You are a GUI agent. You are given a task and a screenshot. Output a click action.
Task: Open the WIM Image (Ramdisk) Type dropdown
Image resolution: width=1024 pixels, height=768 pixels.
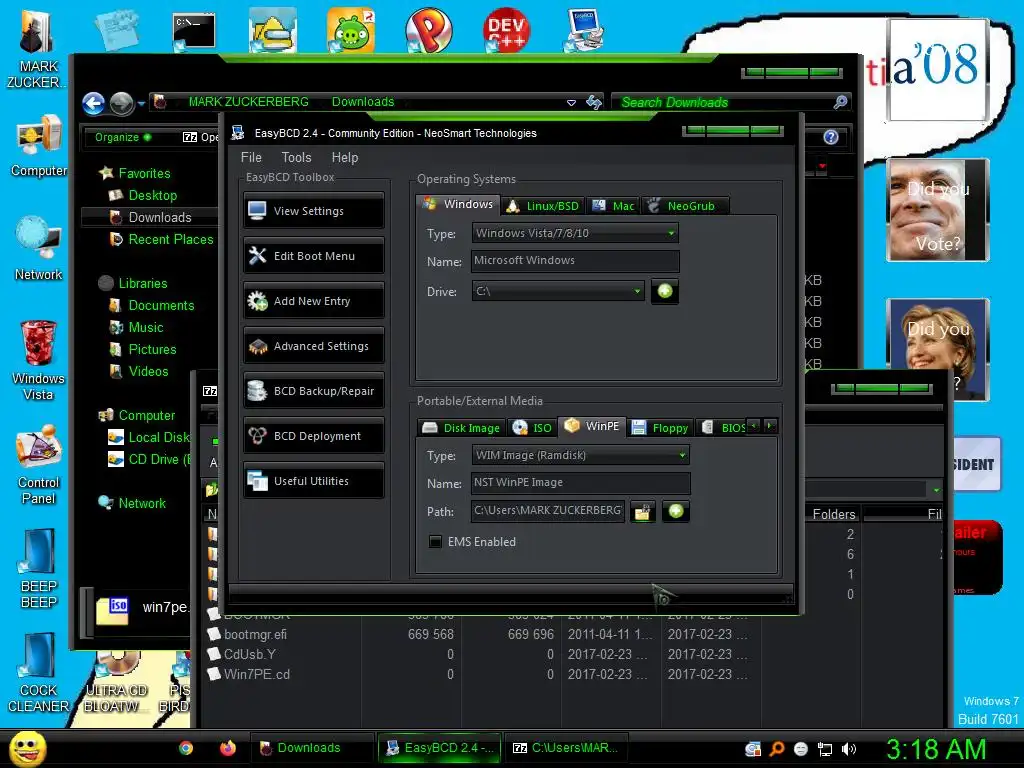coord(580,455)
